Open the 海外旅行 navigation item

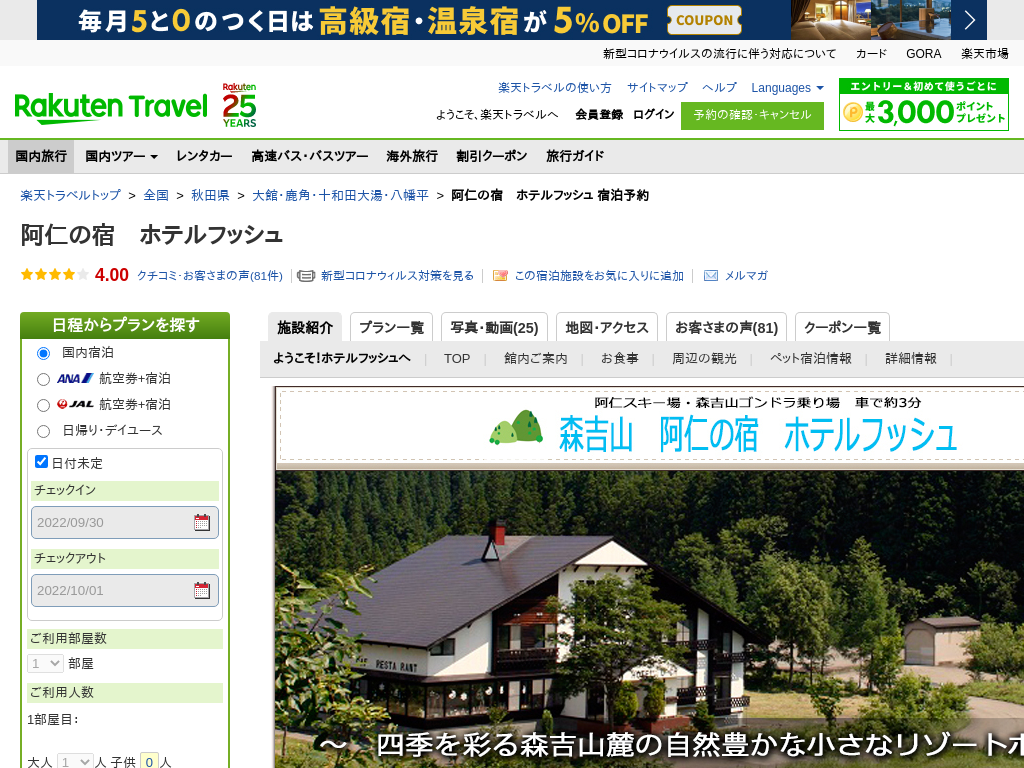(412, 156)
